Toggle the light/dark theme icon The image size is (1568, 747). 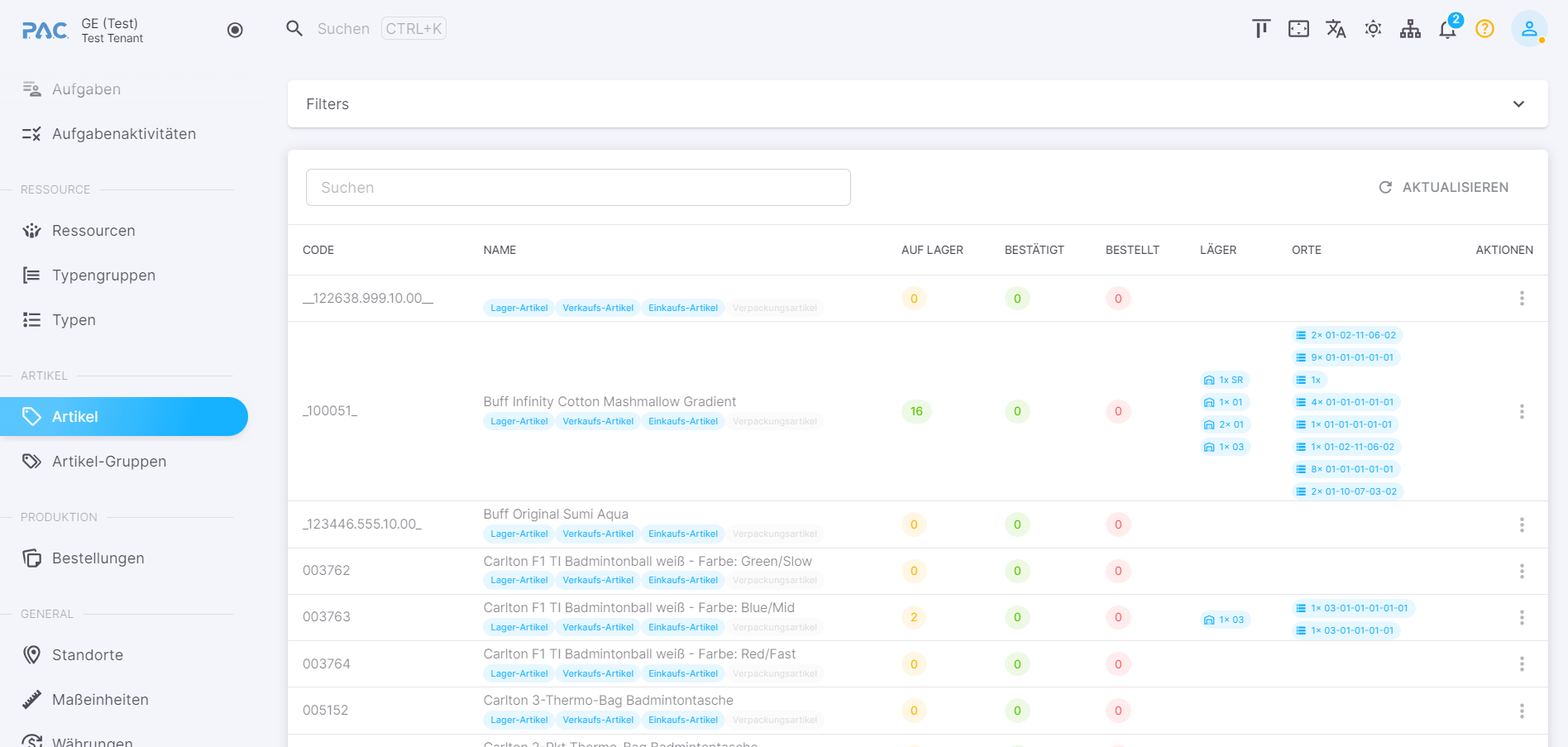coord(1373,29)
